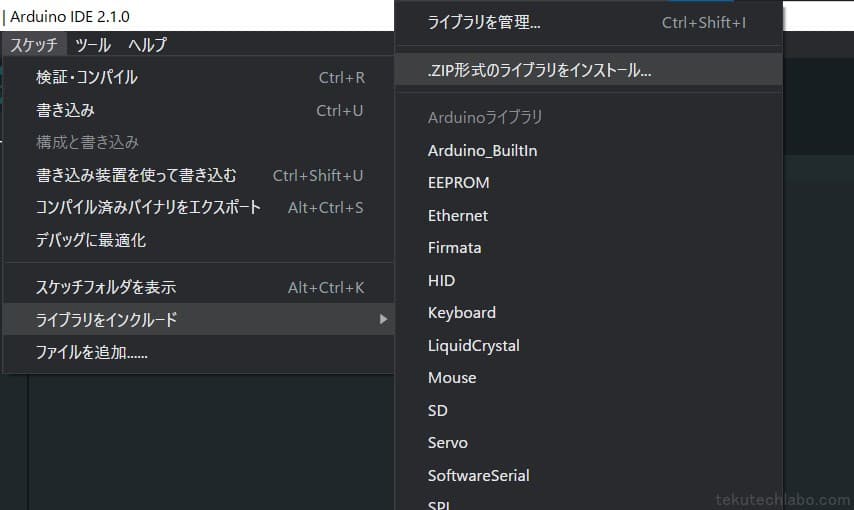This screenshot has height=510, width=854.
Task: Choose コンパイル済みバイナリをエクスポート
Action: [x=199, y=207]
